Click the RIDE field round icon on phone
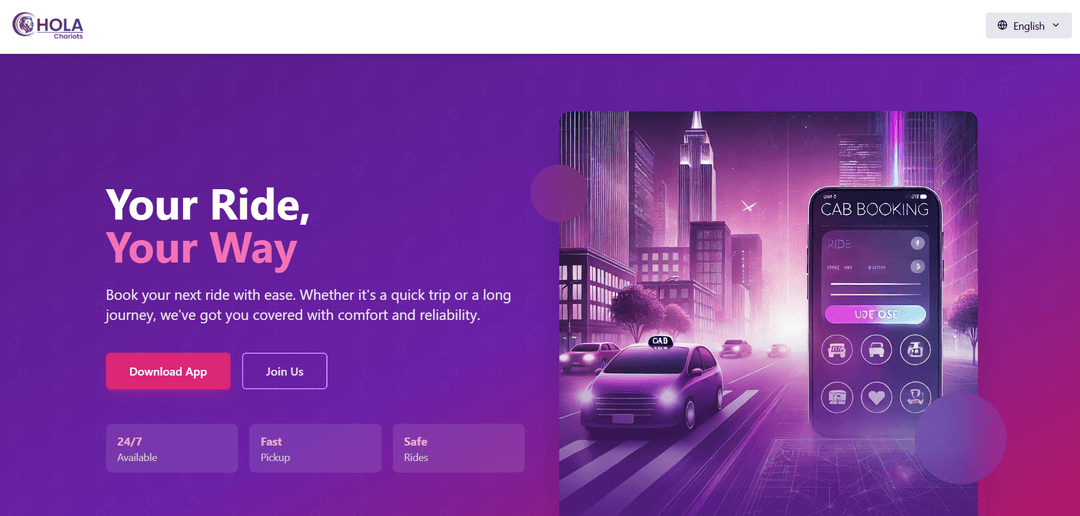Image resolution: width=1080 pixels, height=516 pixels. tap(917, 242)
